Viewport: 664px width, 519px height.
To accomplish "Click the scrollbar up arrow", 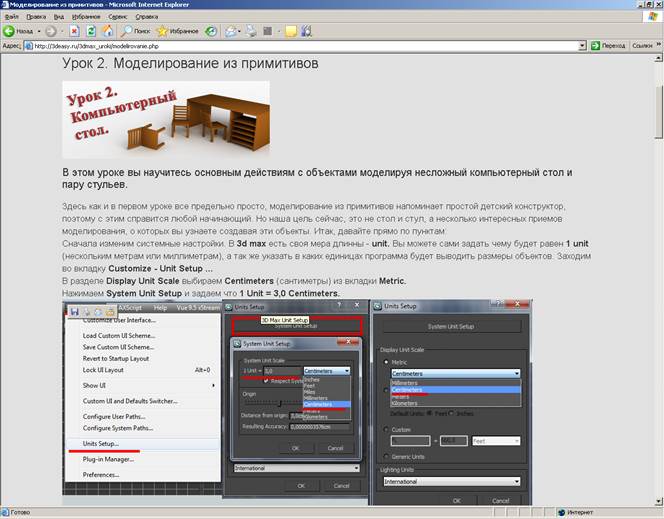I will (x=659, y=58).
